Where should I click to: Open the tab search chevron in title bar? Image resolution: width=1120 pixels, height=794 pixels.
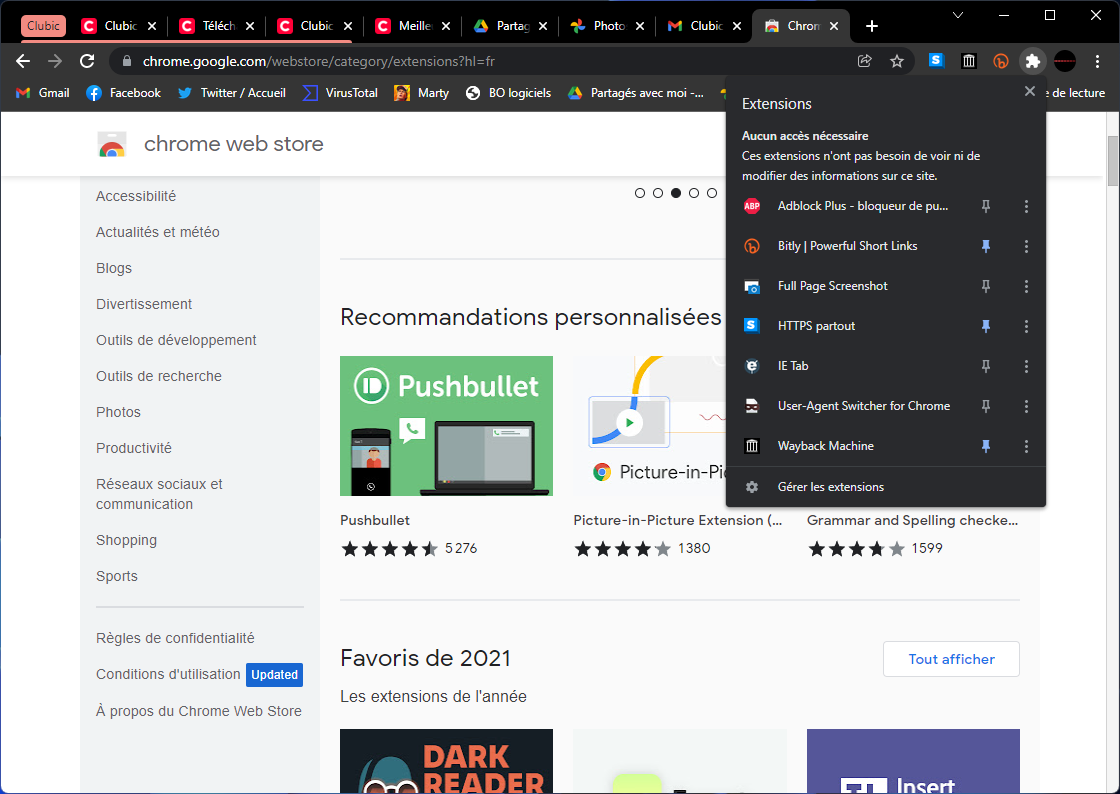click(958, 15)
